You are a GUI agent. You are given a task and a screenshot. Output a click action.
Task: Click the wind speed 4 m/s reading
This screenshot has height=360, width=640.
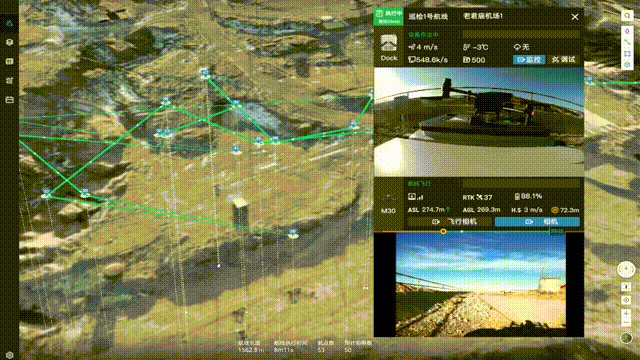tap(423, 47)
